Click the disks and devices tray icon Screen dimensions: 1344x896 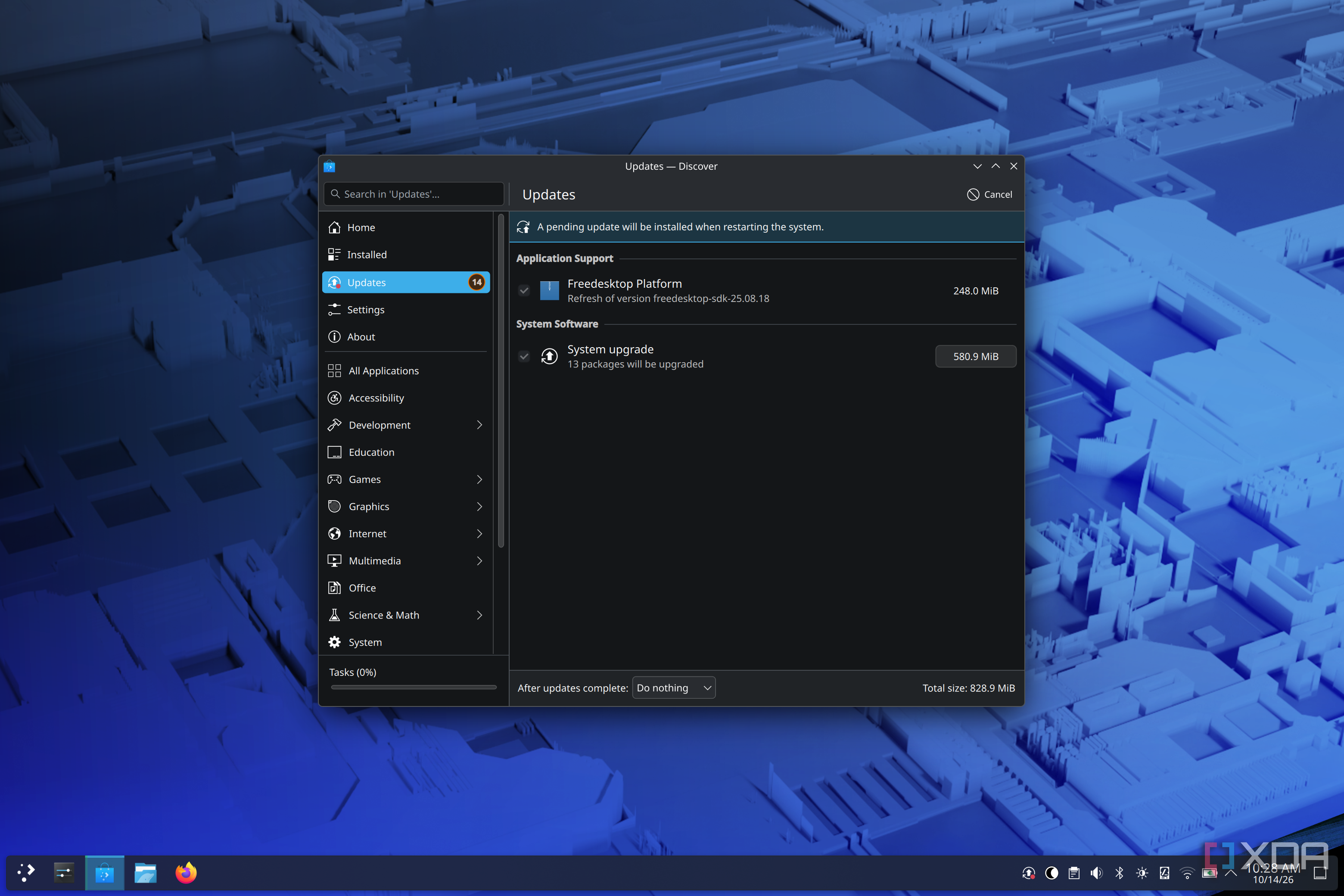click(1164, 873)
